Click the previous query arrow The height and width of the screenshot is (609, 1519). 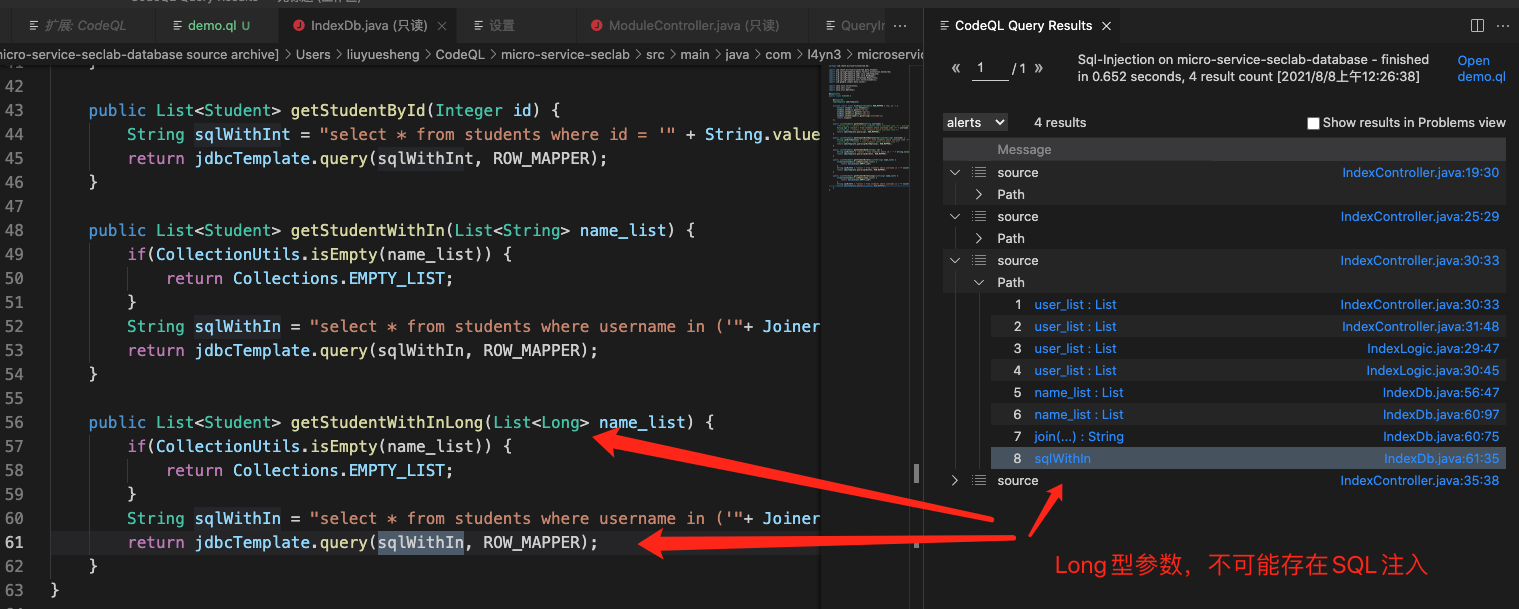(x=956, y=68)
